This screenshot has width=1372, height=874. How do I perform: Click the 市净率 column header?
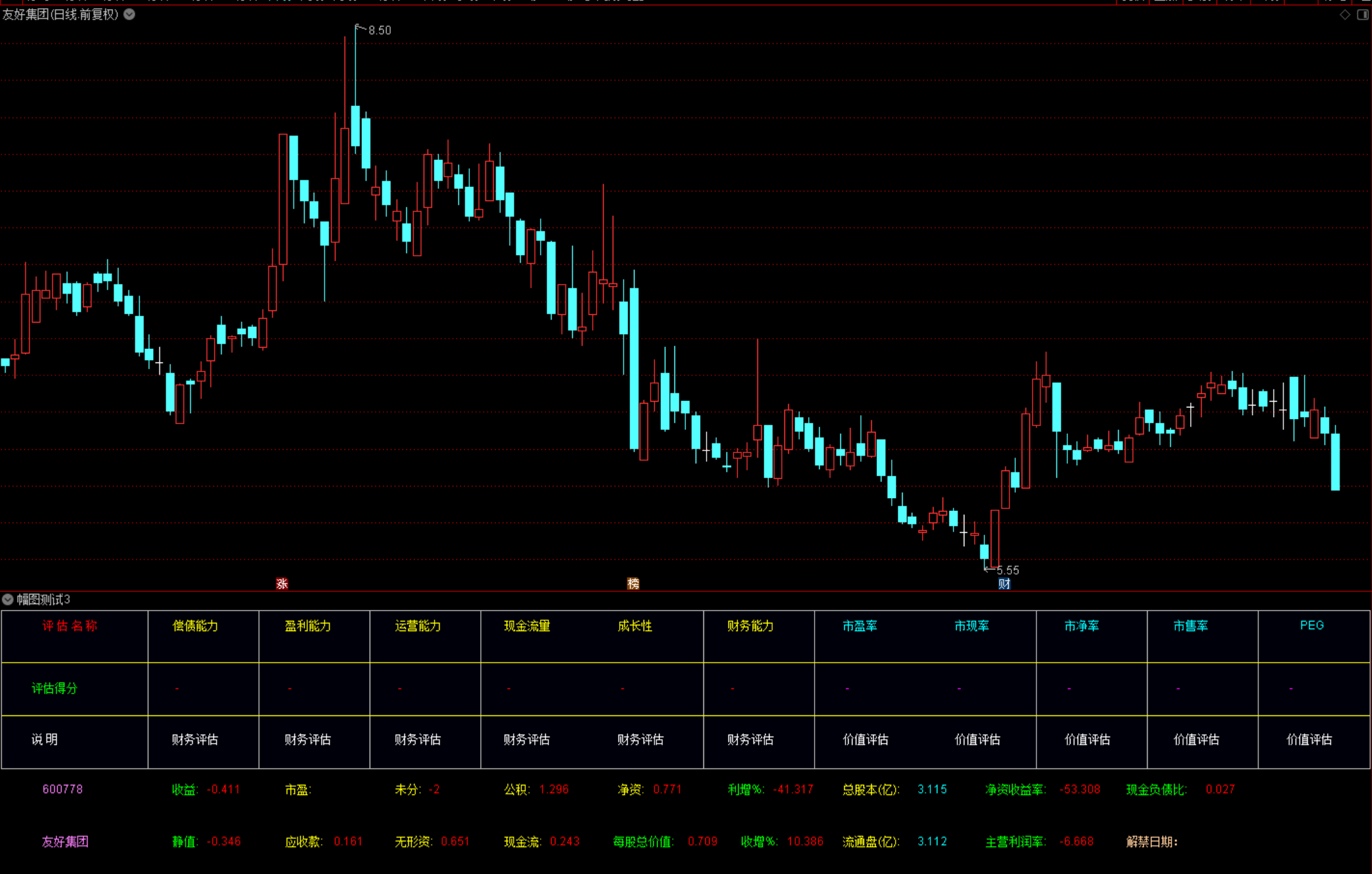(1081, 625)
